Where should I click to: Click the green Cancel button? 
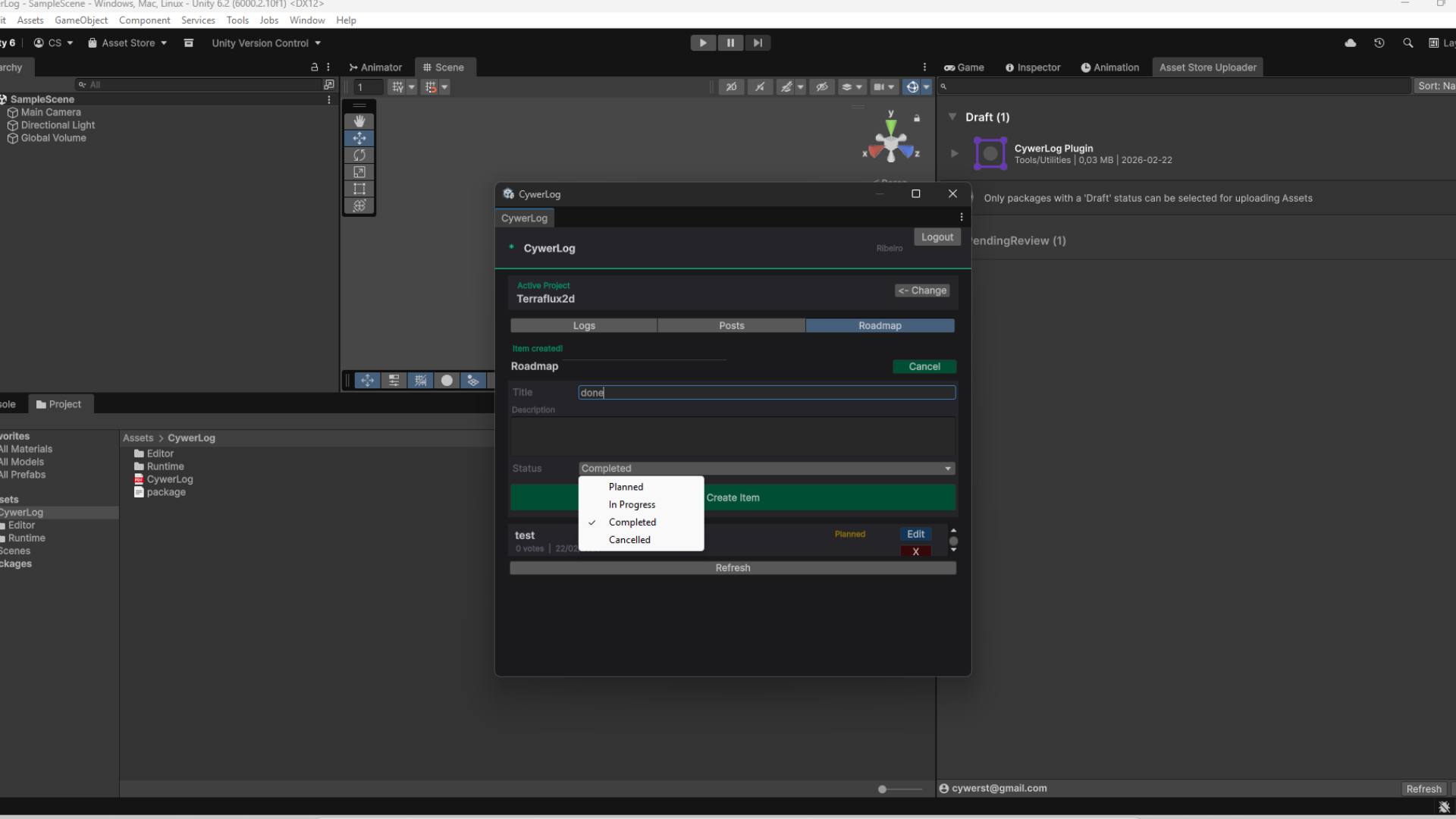click(x=924, y=366)
